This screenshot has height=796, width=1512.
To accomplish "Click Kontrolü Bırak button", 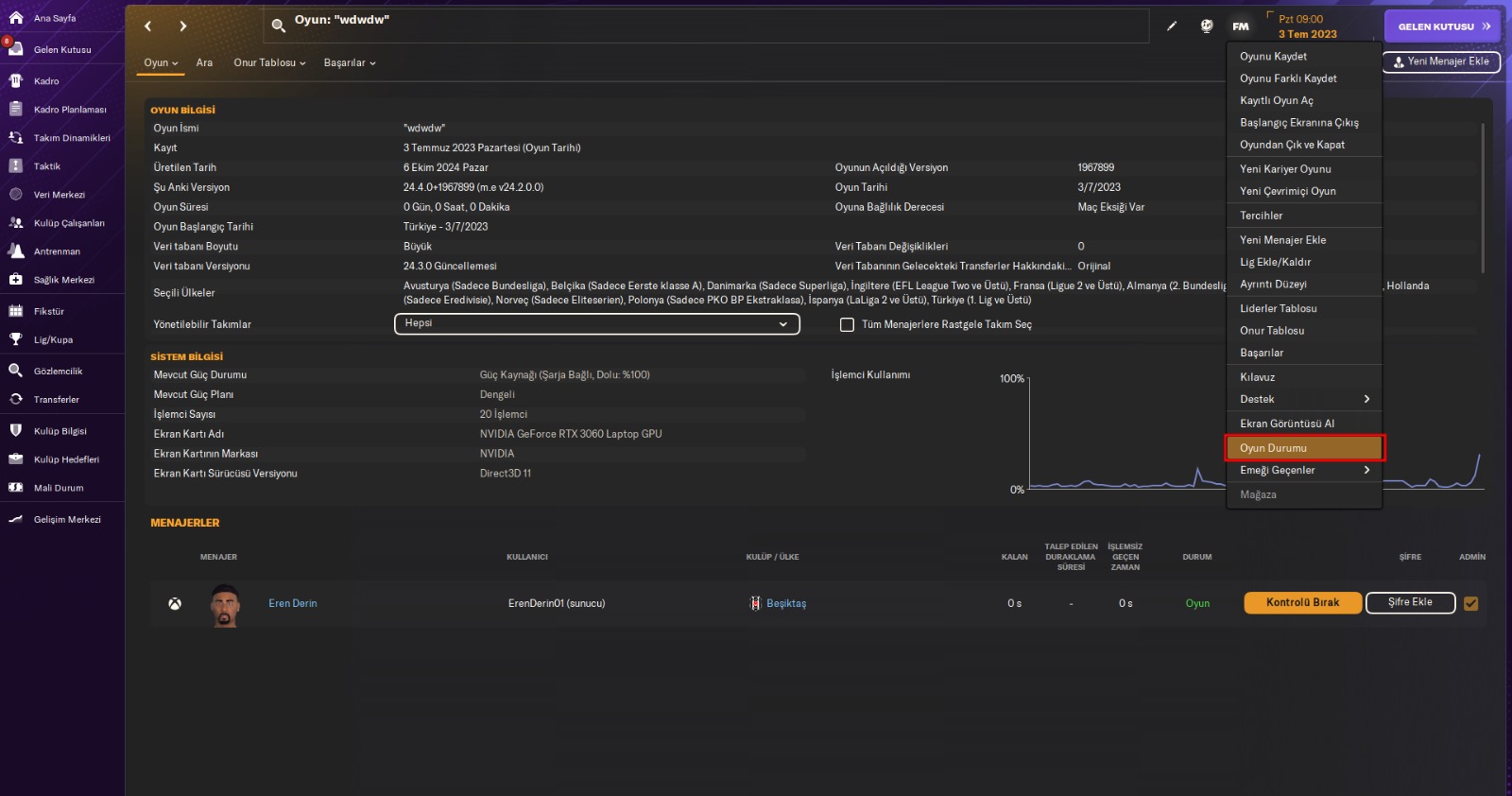I will point(1302,603).
